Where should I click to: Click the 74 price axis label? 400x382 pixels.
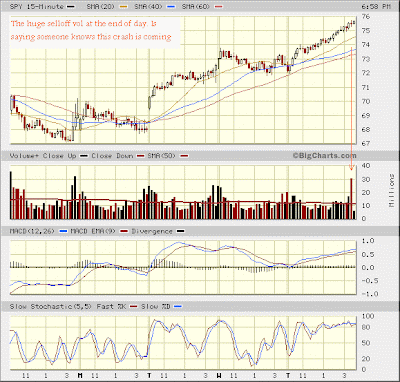(x=366, y=45)
